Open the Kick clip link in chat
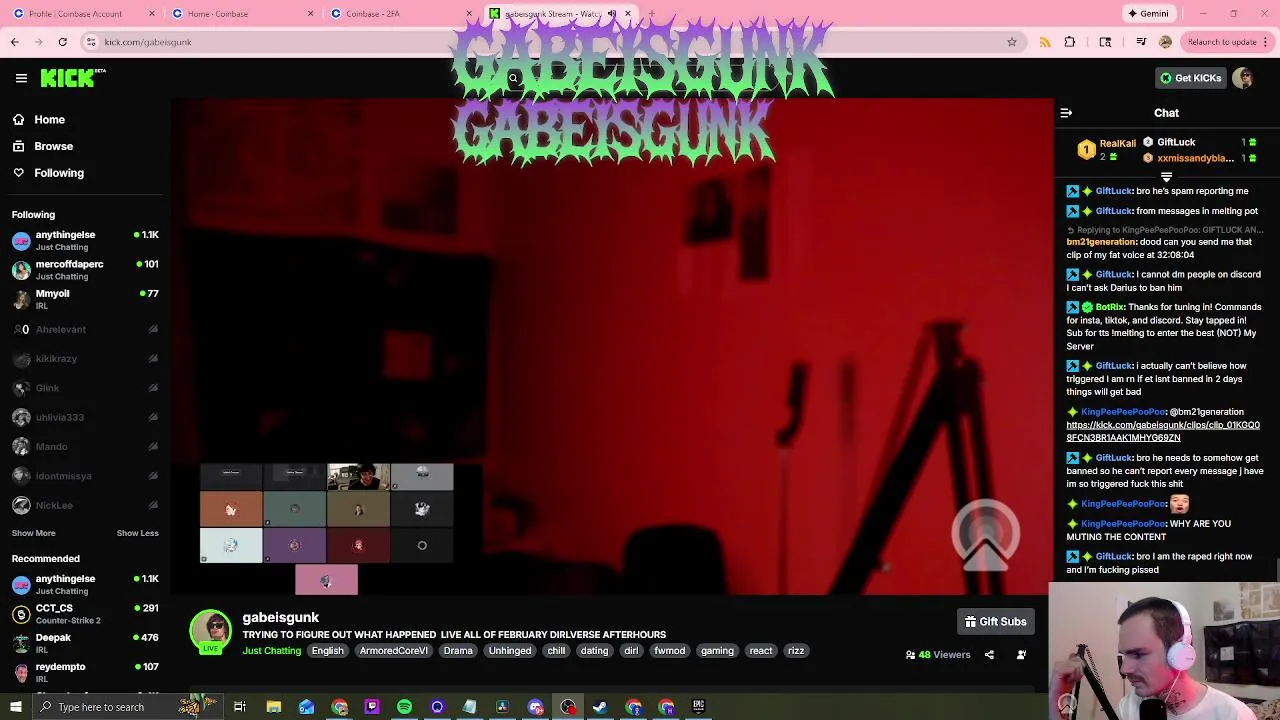The height and width of the screenshot is (720, 1280). pyautogui.click(x=1162, y=431)
